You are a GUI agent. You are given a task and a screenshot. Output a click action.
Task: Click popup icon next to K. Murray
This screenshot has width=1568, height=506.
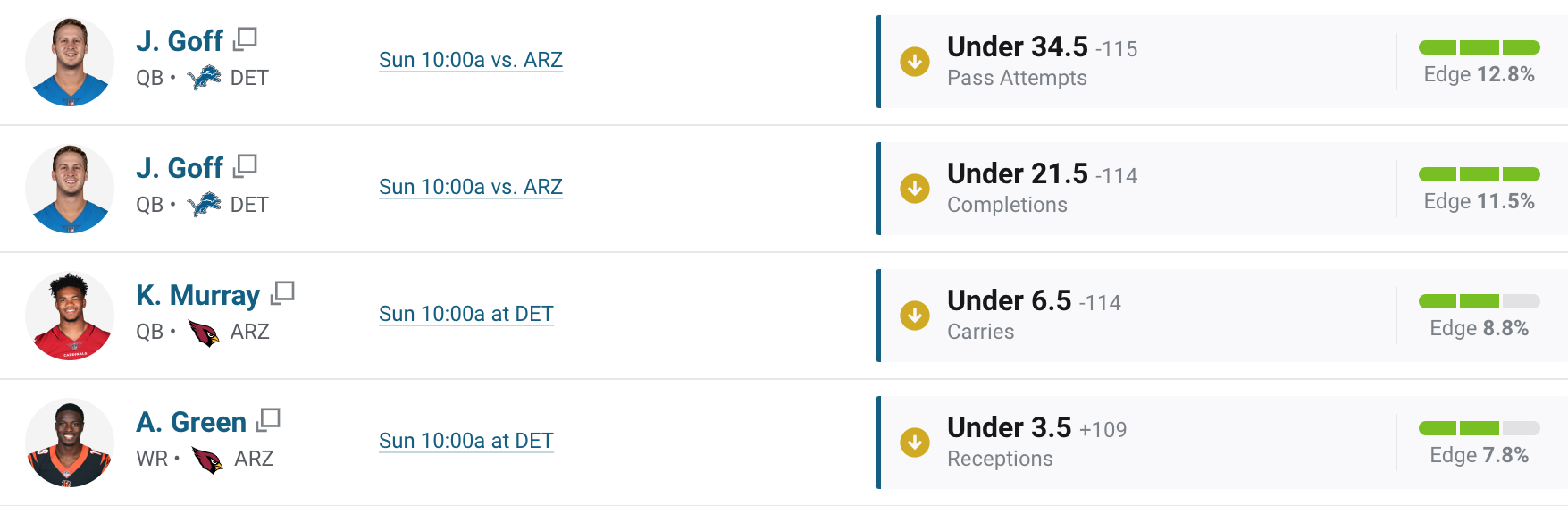(x=282, y=293)
